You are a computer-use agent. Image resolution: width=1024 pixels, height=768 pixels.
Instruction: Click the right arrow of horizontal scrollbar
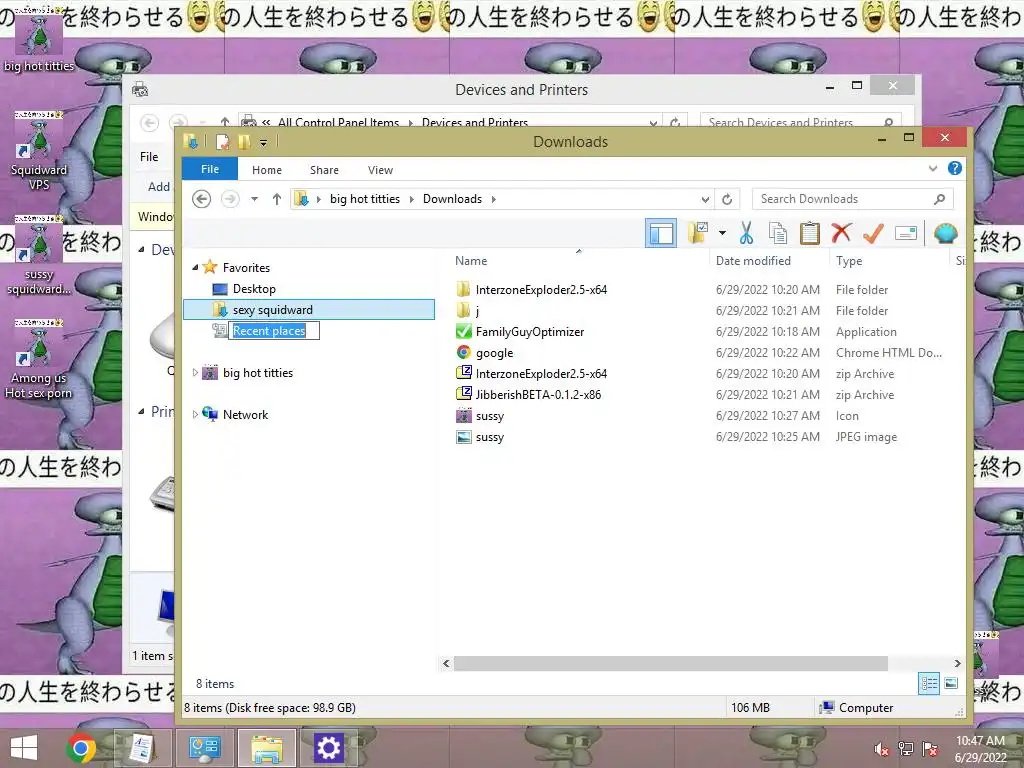click(957, 664)
